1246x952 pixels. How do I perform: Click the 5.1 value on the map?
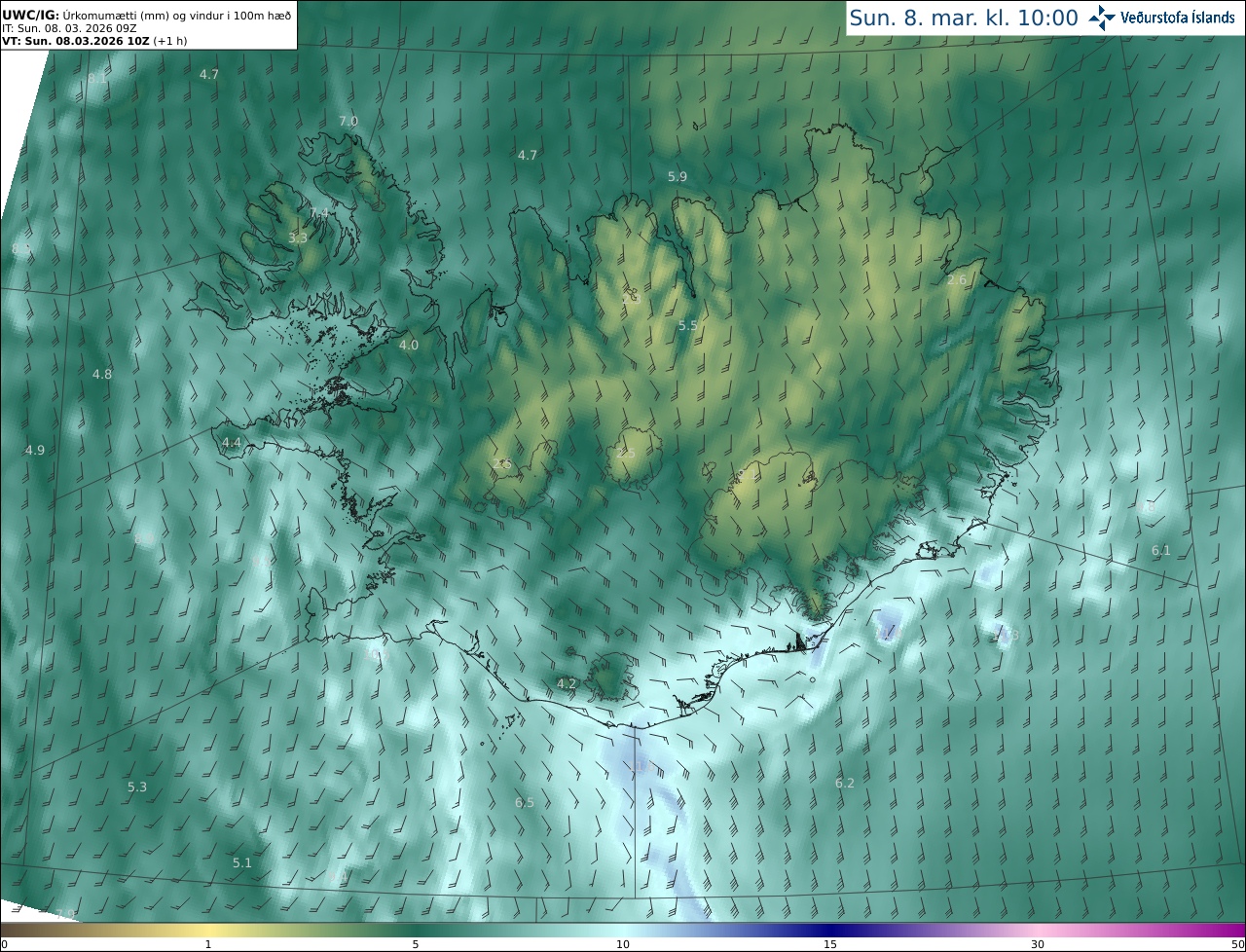point(242,863)
